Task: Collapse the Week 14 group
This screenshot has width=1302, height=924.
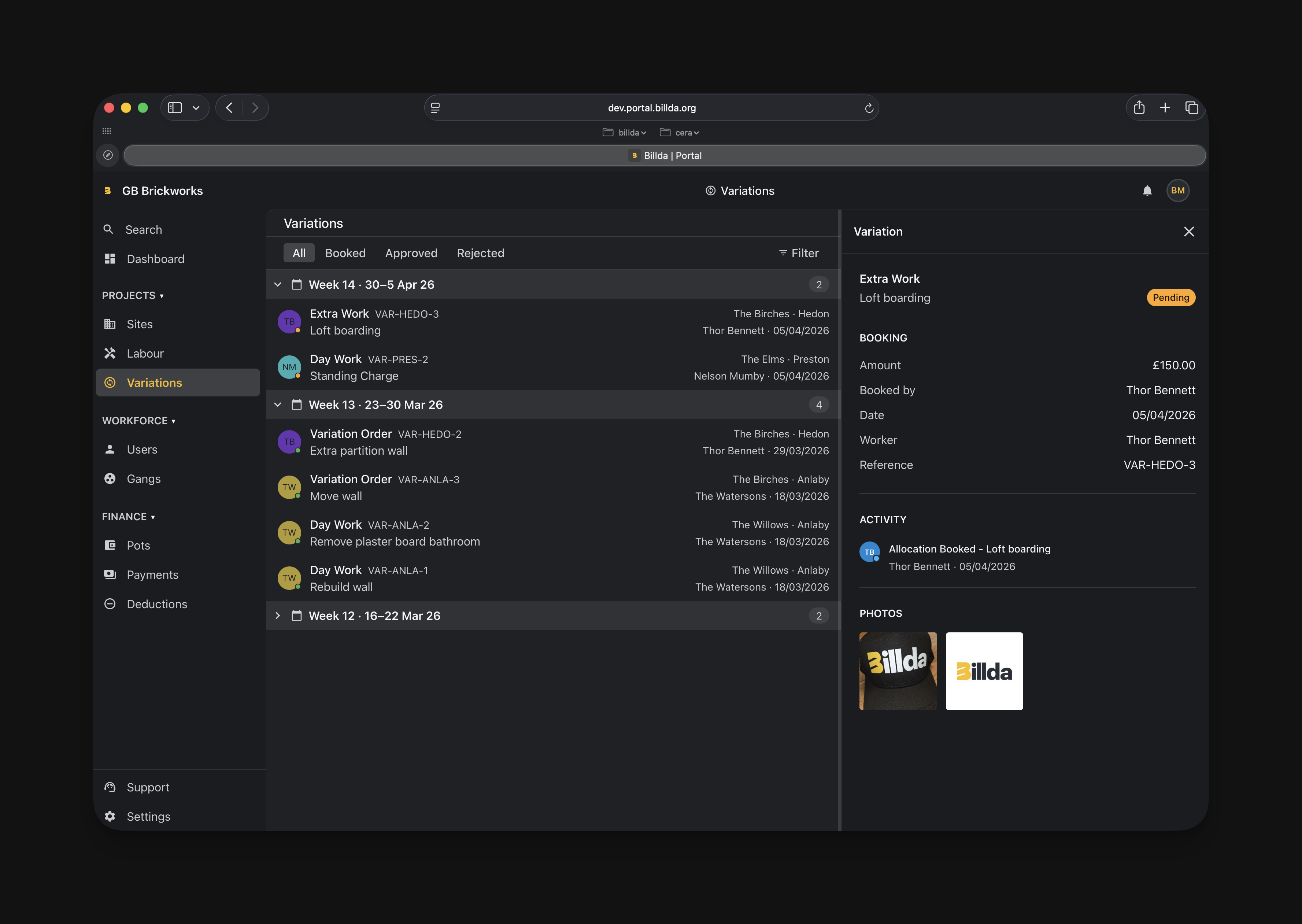Action: tap(278, 284)
